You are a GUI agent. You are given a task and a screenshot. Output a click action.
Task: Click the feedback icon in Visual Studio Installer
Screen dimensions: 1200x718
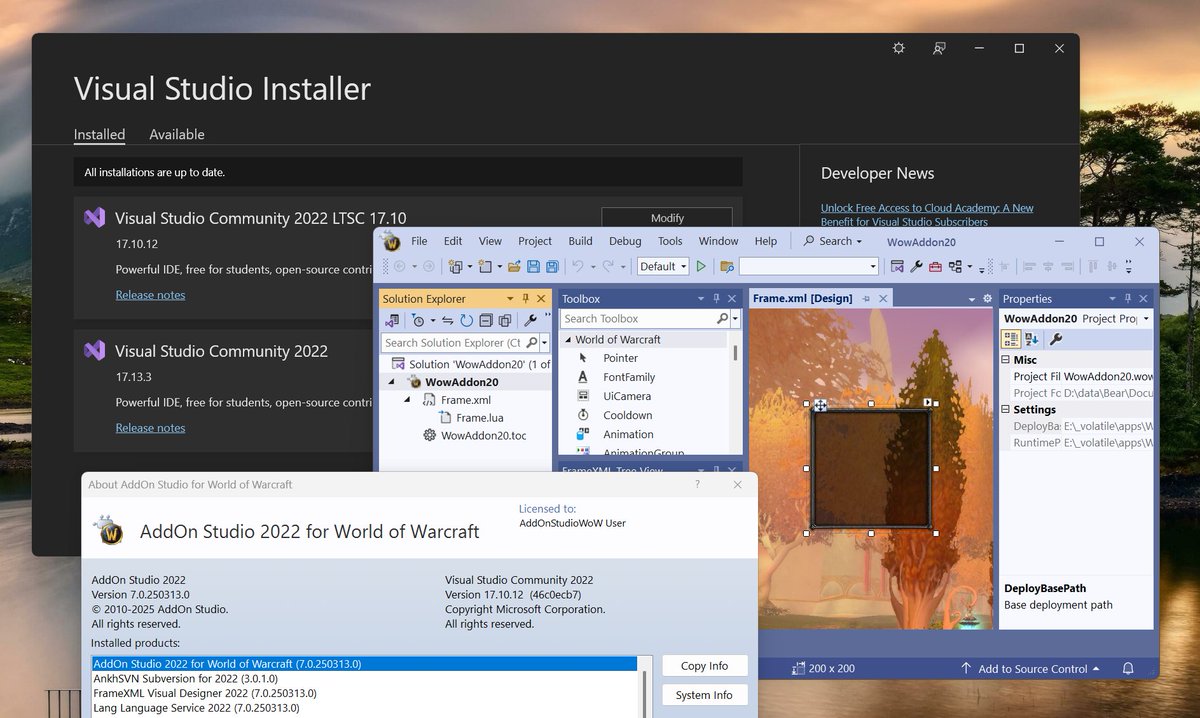coord(939,48)
